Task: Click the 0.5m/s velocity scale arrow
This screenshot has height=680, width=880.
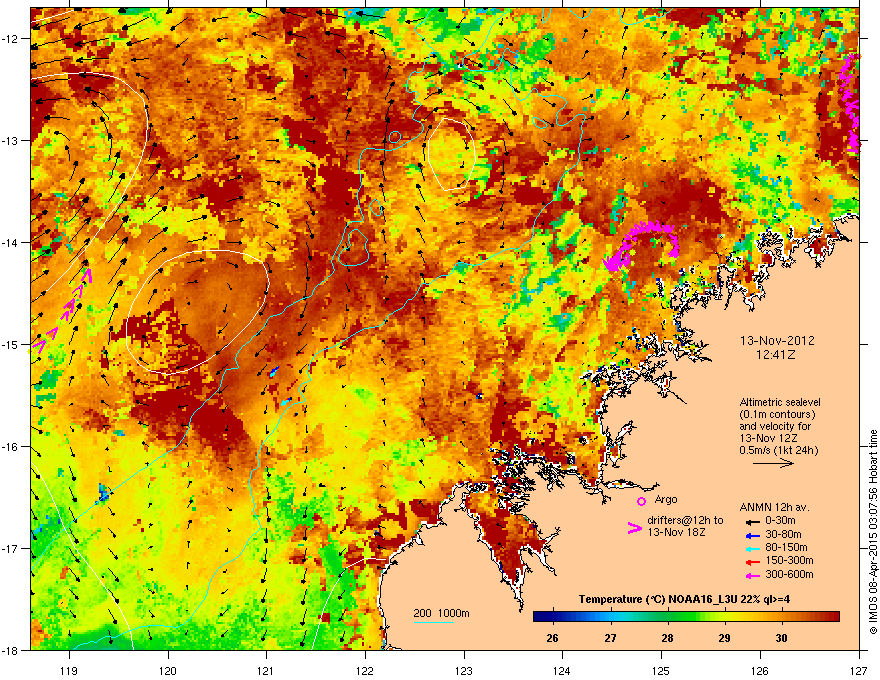Action: pyautogui.click(x=773, y=463)
